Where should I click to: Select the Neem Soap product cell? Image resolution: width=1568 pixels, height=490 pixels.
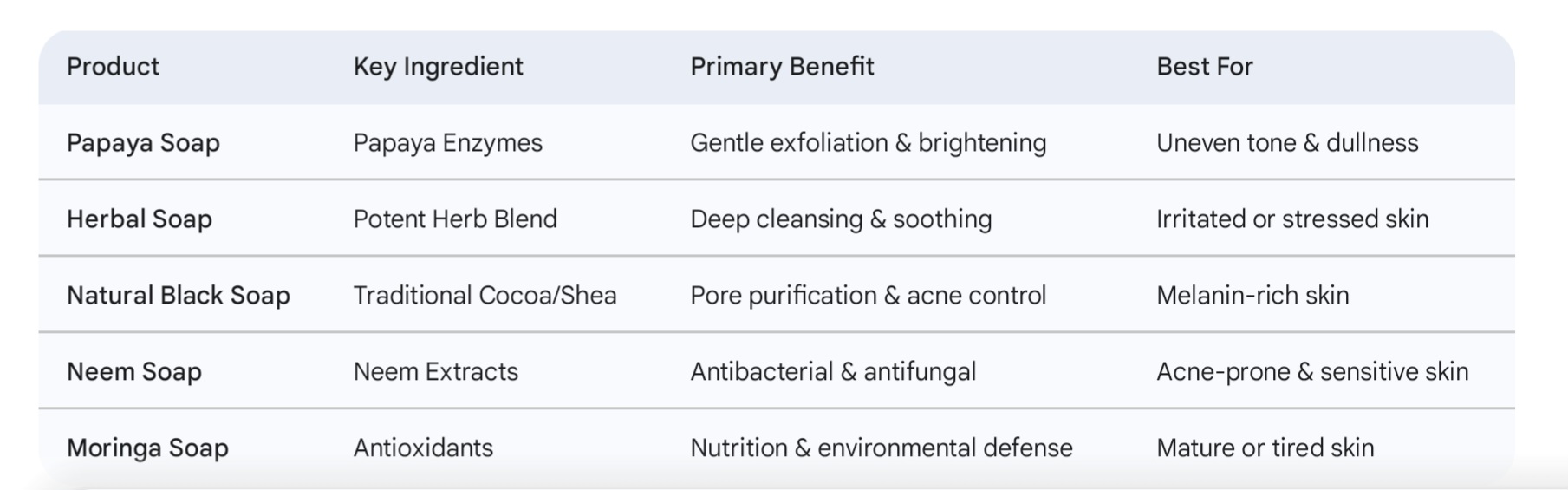click(x=134, y=372)
